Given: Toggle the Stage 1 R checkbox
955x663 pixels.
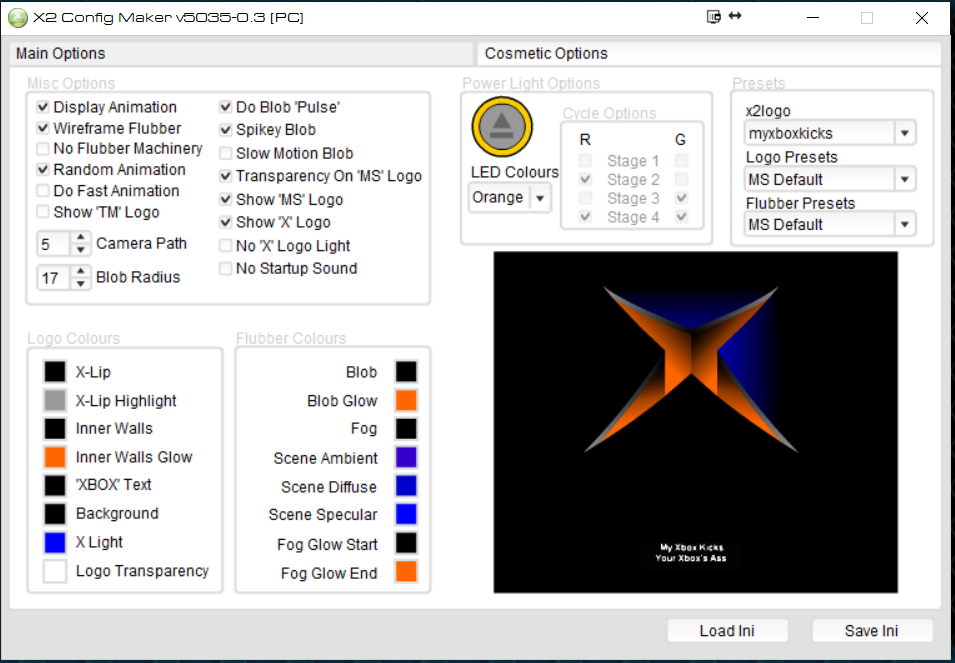Looking at the screenshot, I should pyautogui.click(x=585, y=161).
